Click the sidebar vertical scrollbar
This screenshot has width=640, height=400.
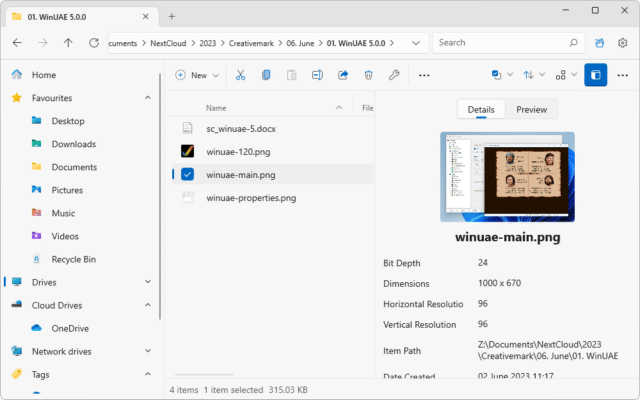click(x=160, y=196)
